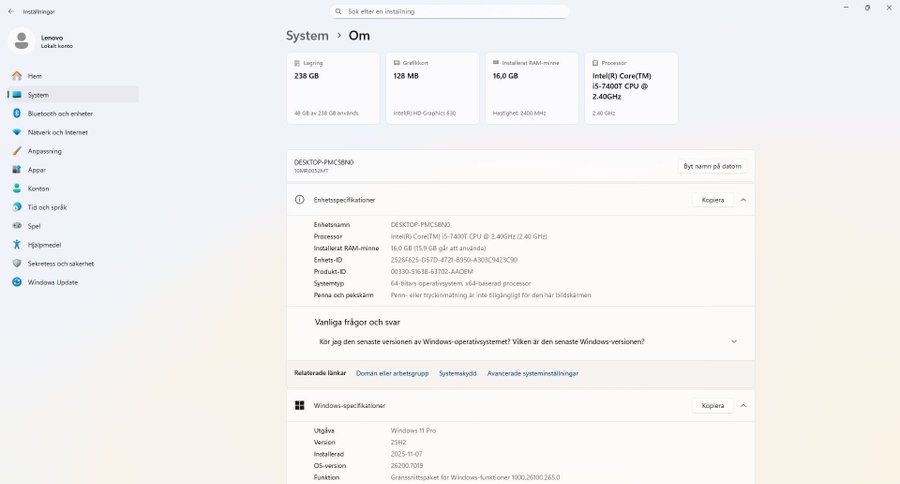Click the Spel gaming icon
Screen dimensions: 900x484
pos(17,226)
